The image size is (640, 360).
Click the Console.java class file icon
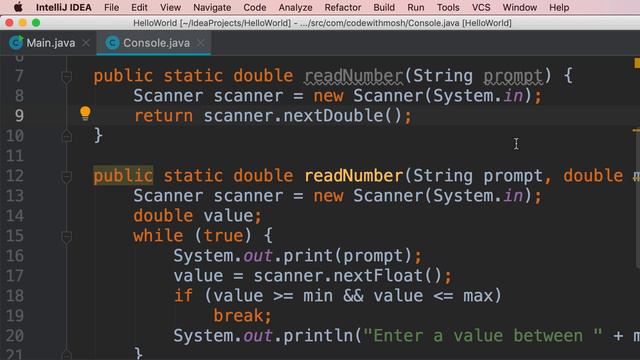[x=112, y=42]
